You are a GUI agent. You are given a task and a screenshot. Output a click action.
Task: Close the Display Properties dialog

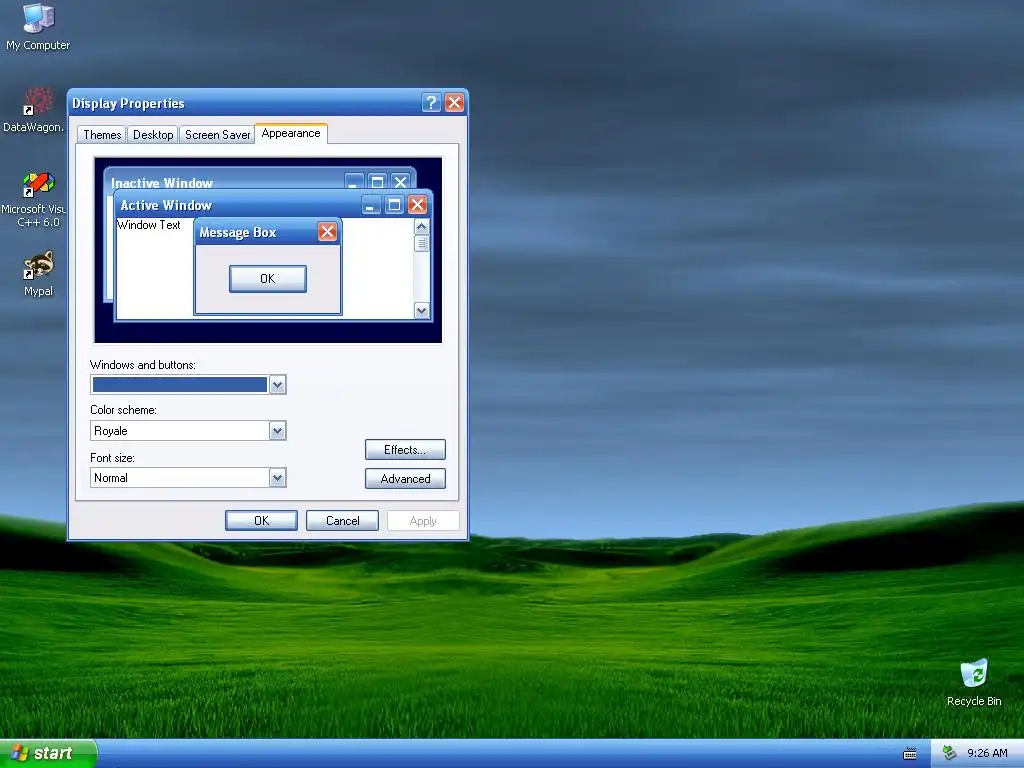click(455, 103)
